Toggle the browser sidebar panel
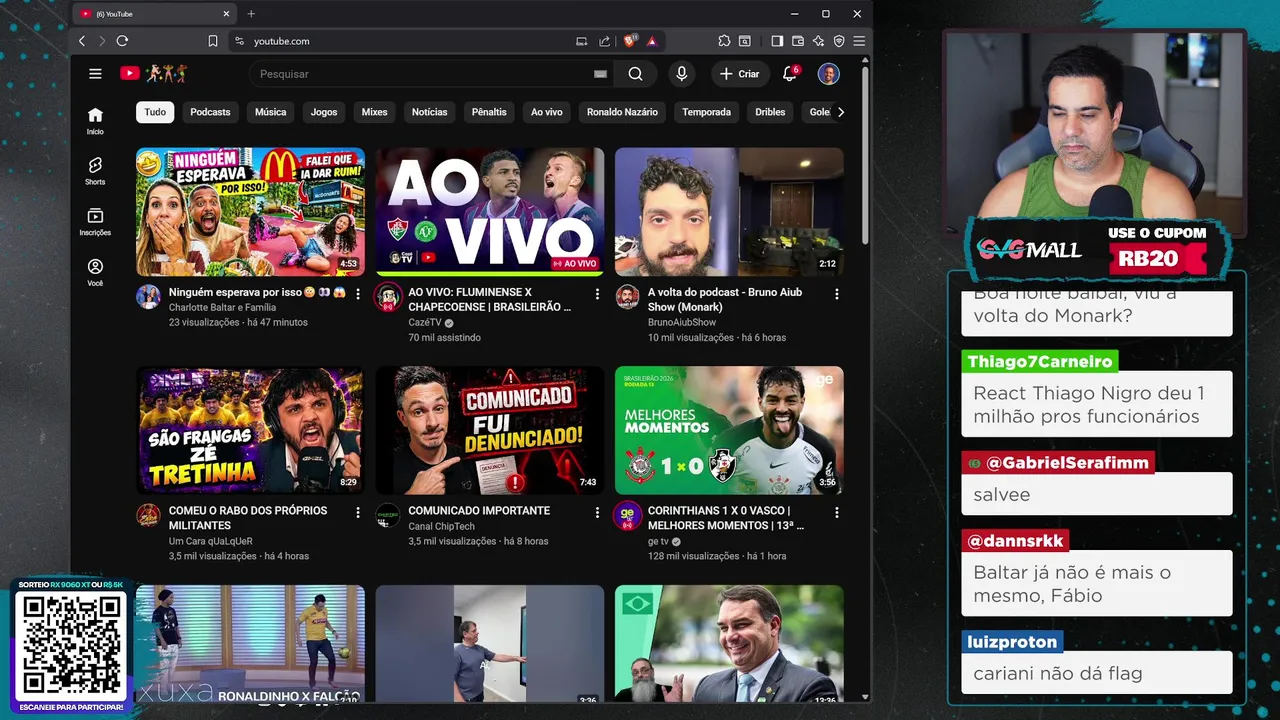The height and width of the screenshot is (720, 1280). tap(777, 41)
